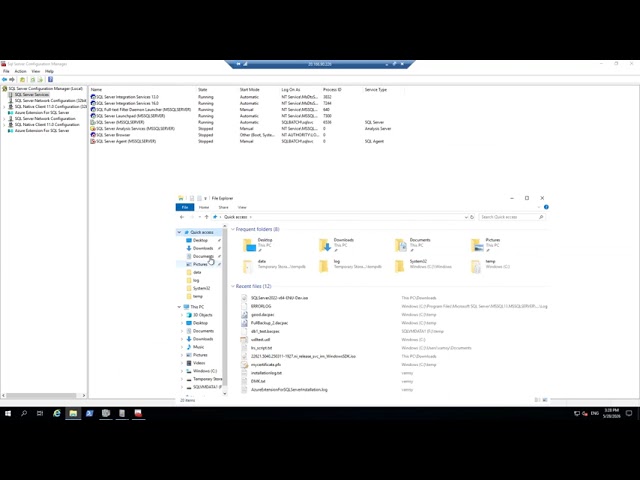The height and width of the screenshot is (480, 640).
Task: Collapse the Frequent folders (8) section
Action: 233,229
